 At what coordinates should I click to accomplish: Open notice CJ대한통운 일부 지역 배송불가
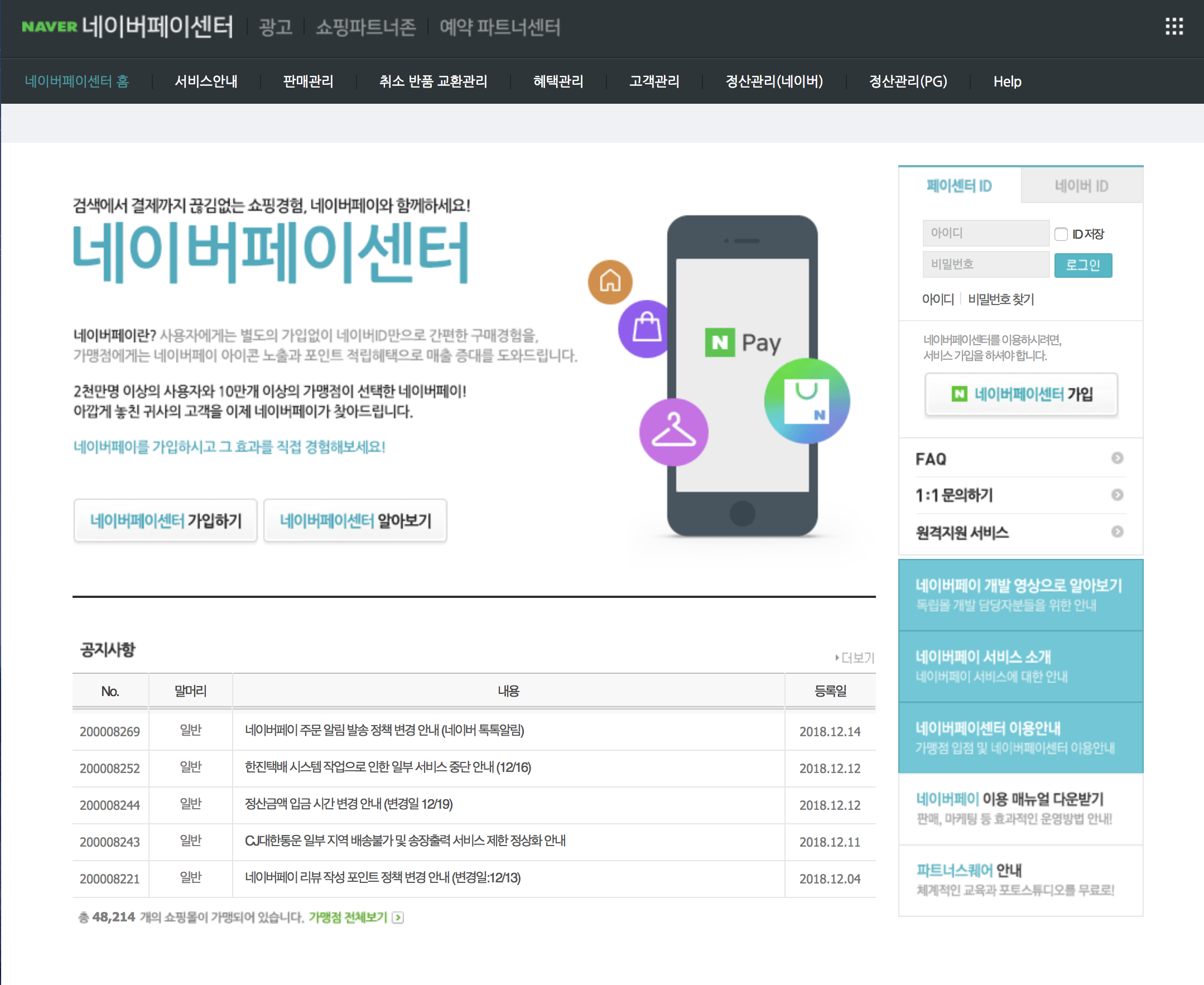click(x=405, y=841)
